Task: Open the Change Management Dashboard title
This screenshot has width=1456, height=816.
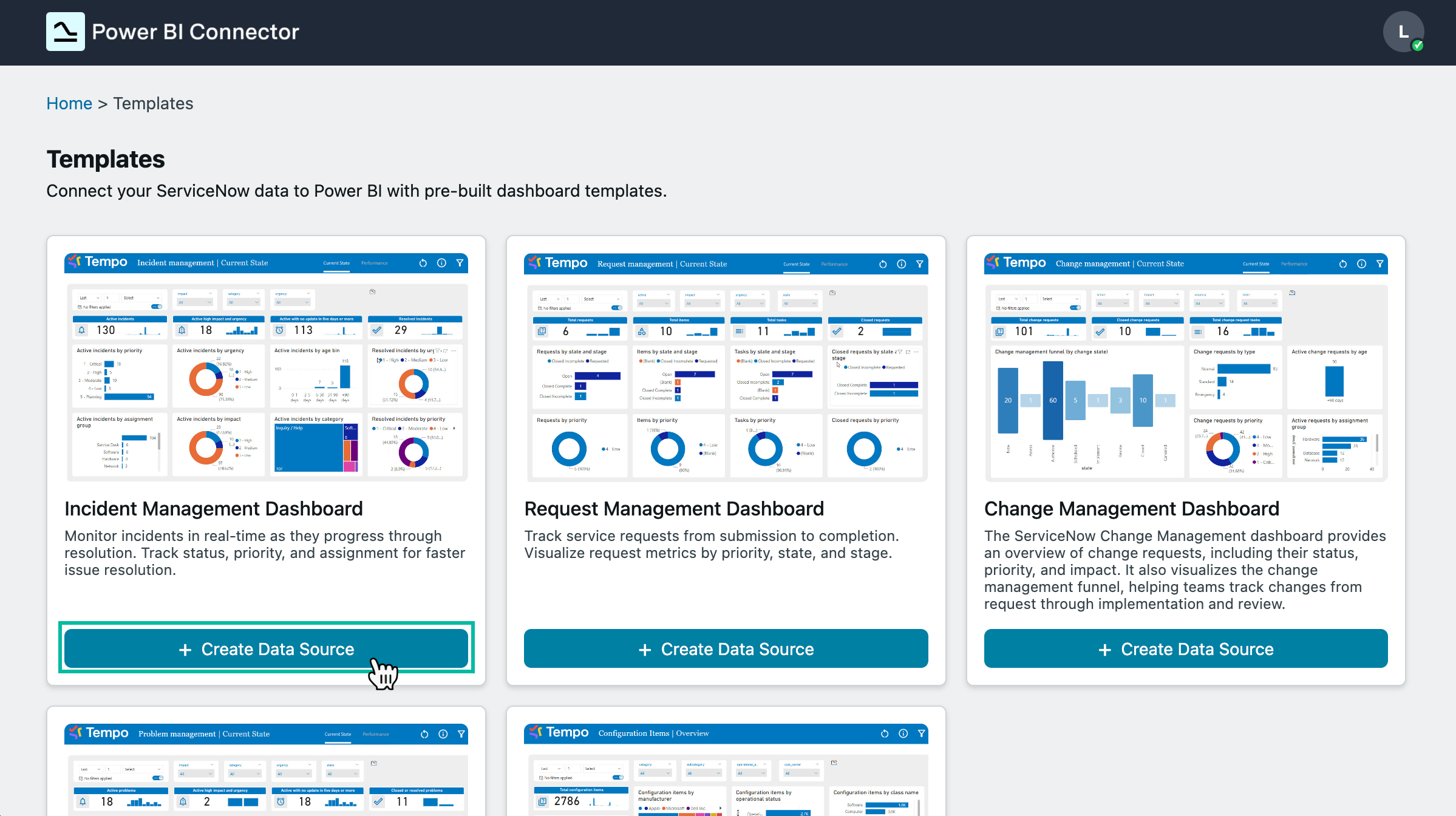Action: pos(1132,509)
